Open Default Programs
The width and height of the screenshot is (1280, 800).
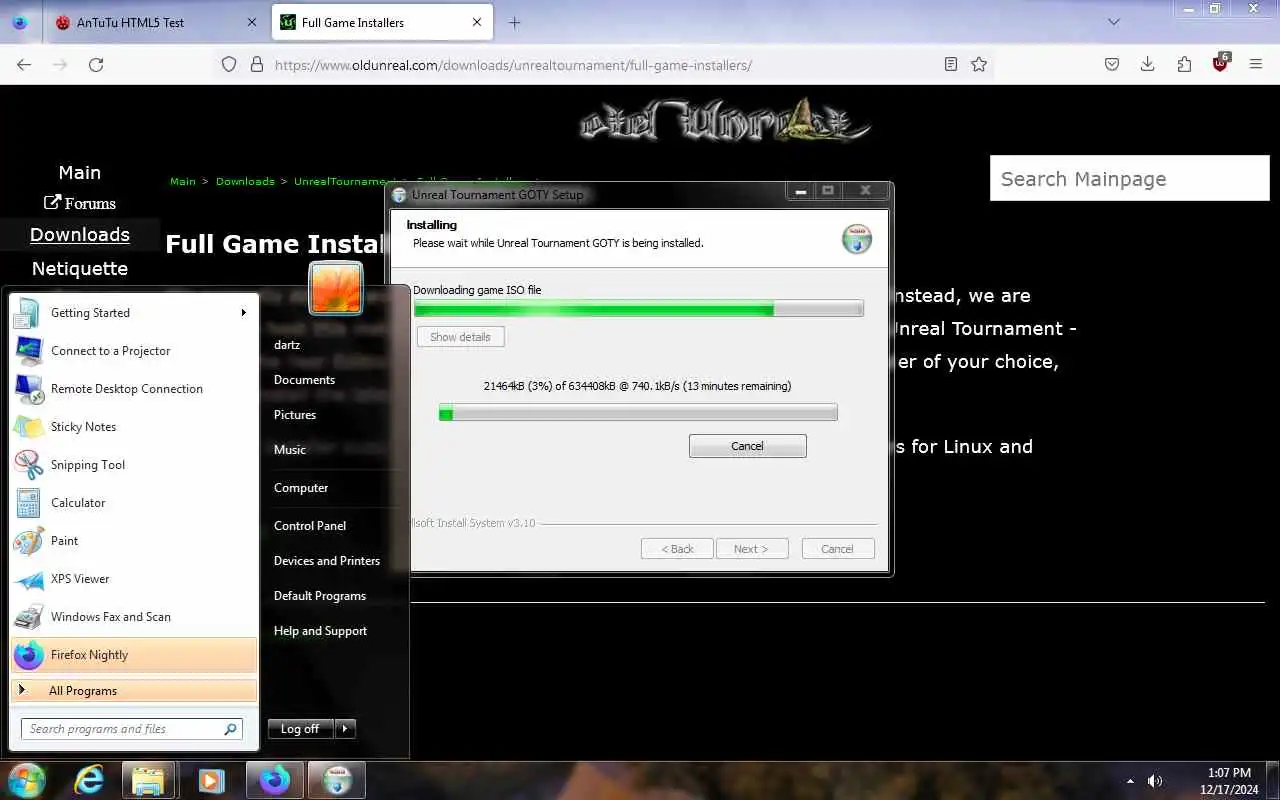pyautogui.click(x=320, y=596)
